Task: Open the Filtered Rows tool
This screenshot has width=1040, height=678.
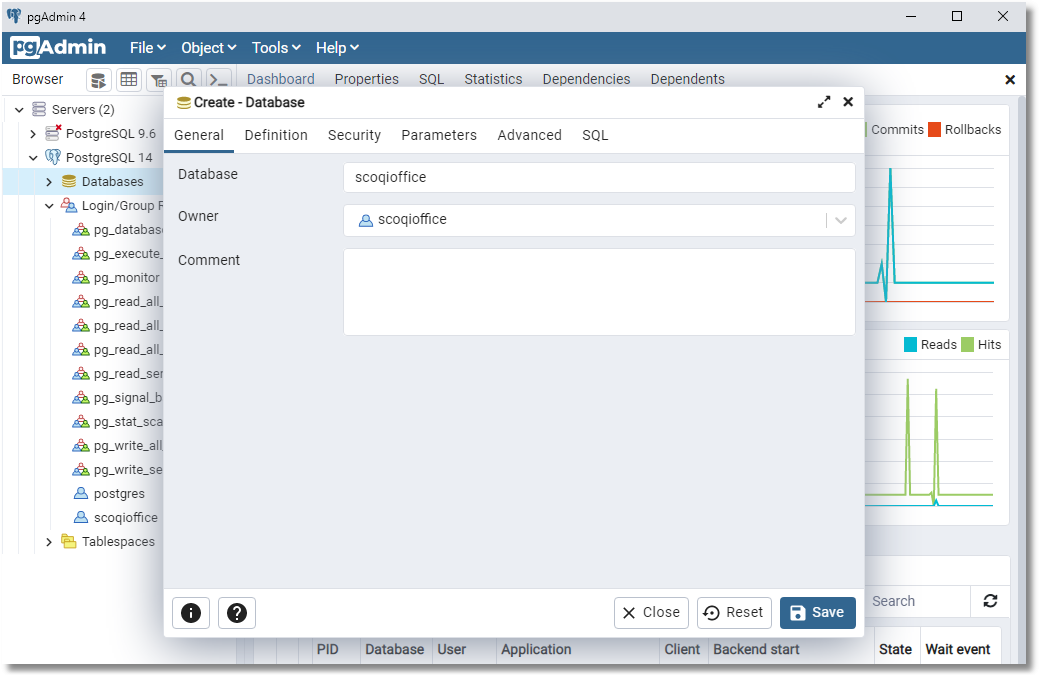Action: pyautogui.click(x=158, y=79)
